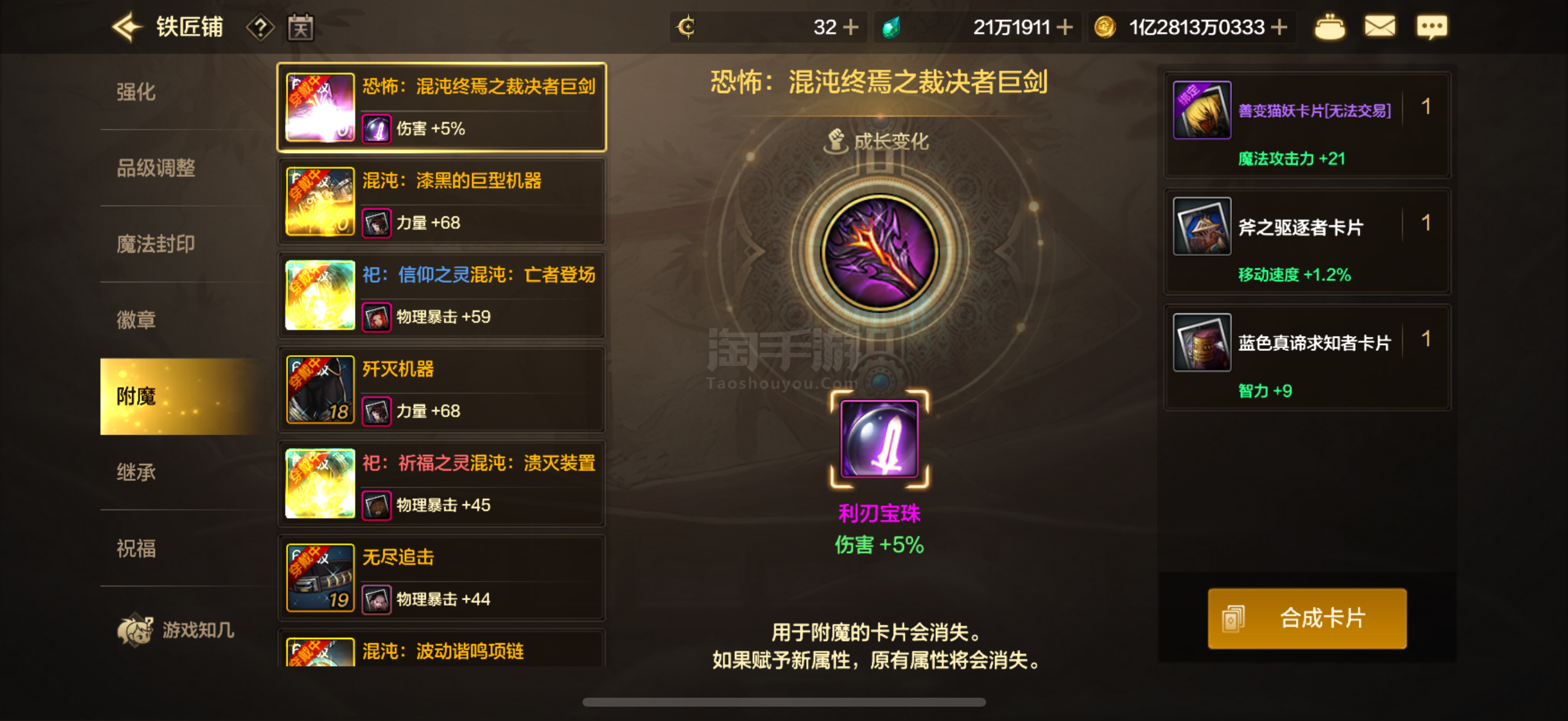The width and height of the screenshot is (1568, 721).
Task: Select the 利刃宝珠 orb enchant slot
Action: pyautogui.click(x=879, y=439)
